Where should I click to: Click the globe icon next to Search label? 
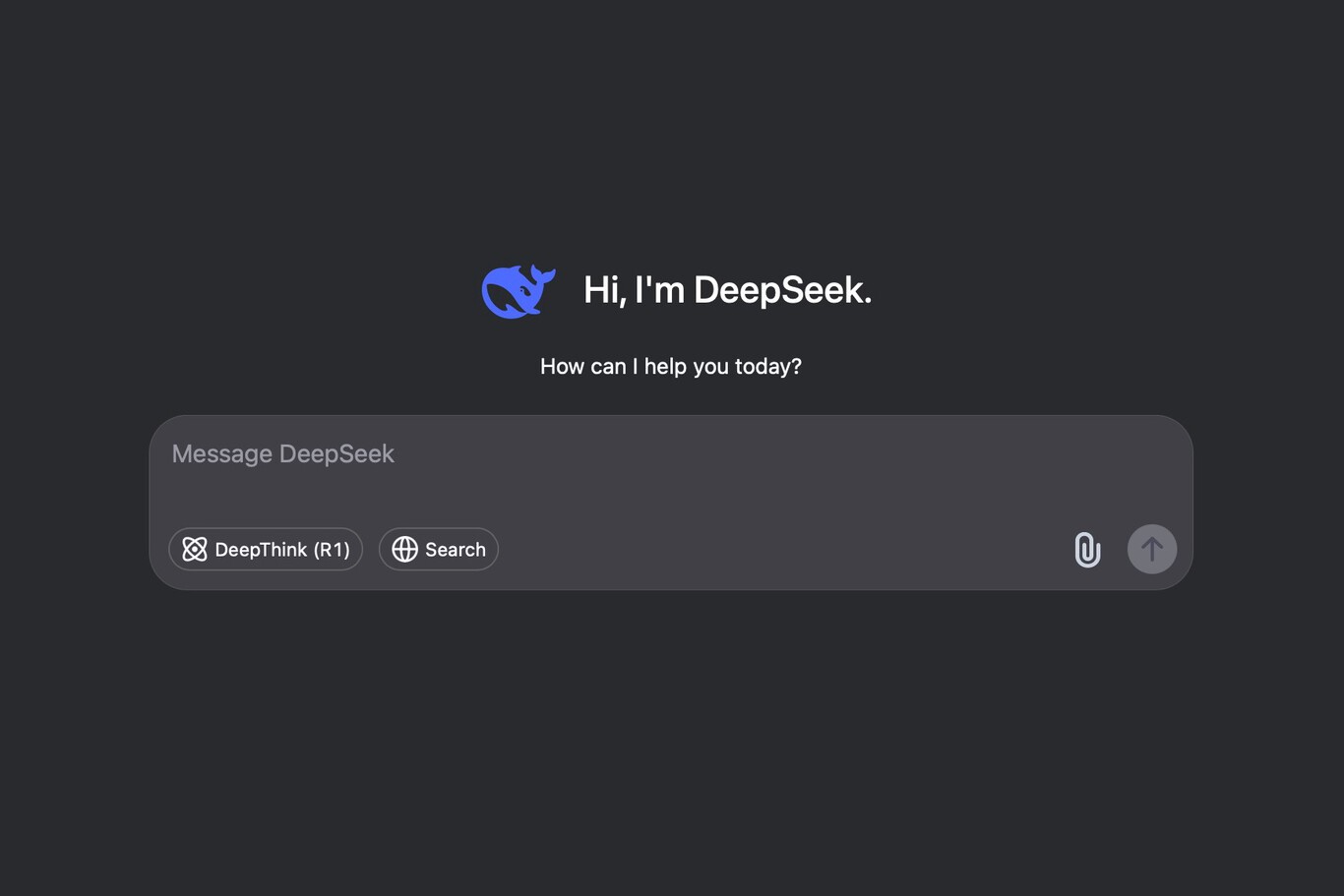(x=404, y=549)
